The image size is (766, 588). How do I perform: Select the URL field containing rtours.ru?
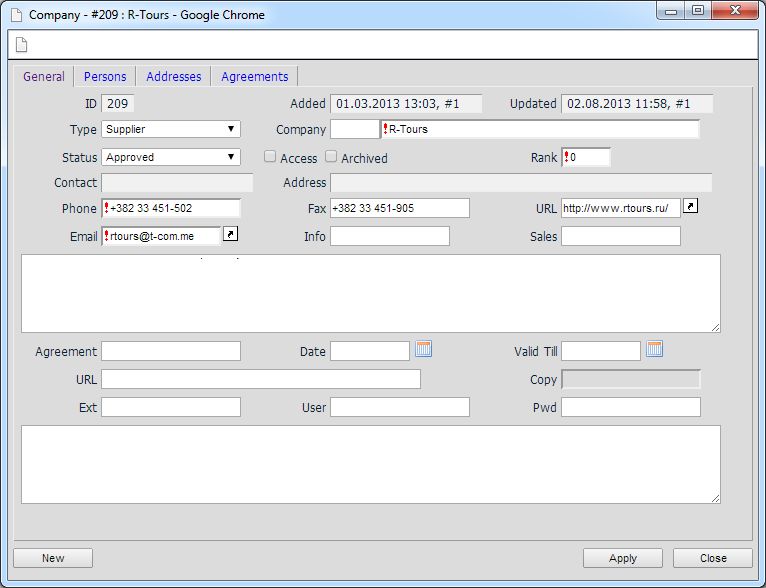620,208
